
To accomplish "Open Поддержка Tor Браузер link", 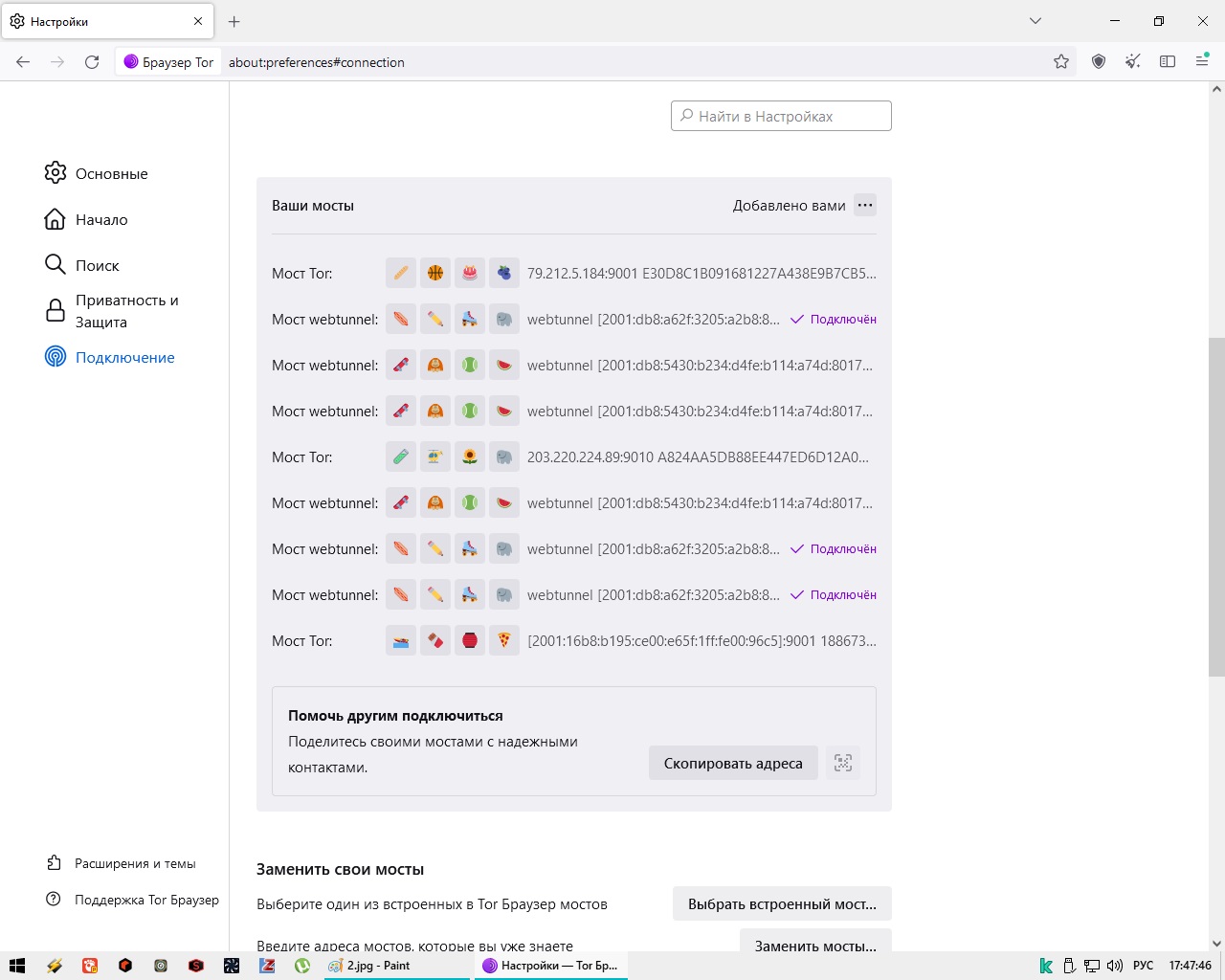I will pyautogui.click(x=133, y=900).
